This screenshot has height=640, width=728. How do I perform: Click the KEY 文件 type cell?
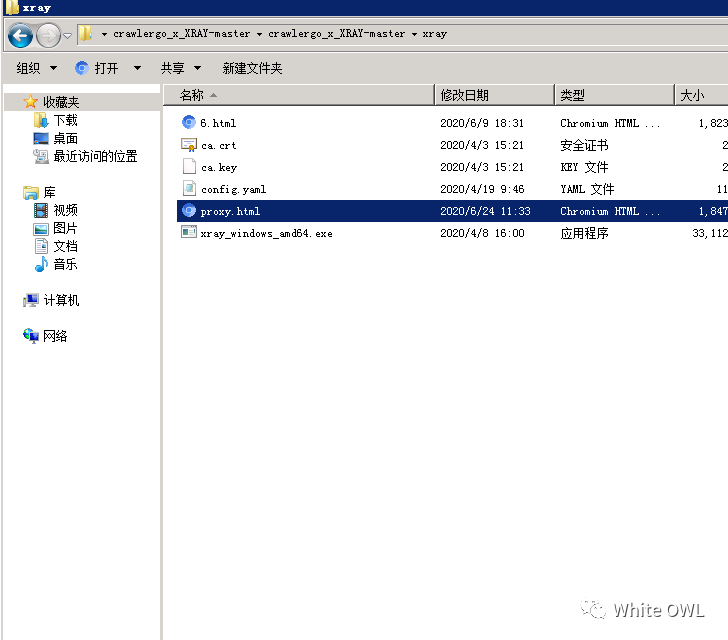tap(584, 167)
